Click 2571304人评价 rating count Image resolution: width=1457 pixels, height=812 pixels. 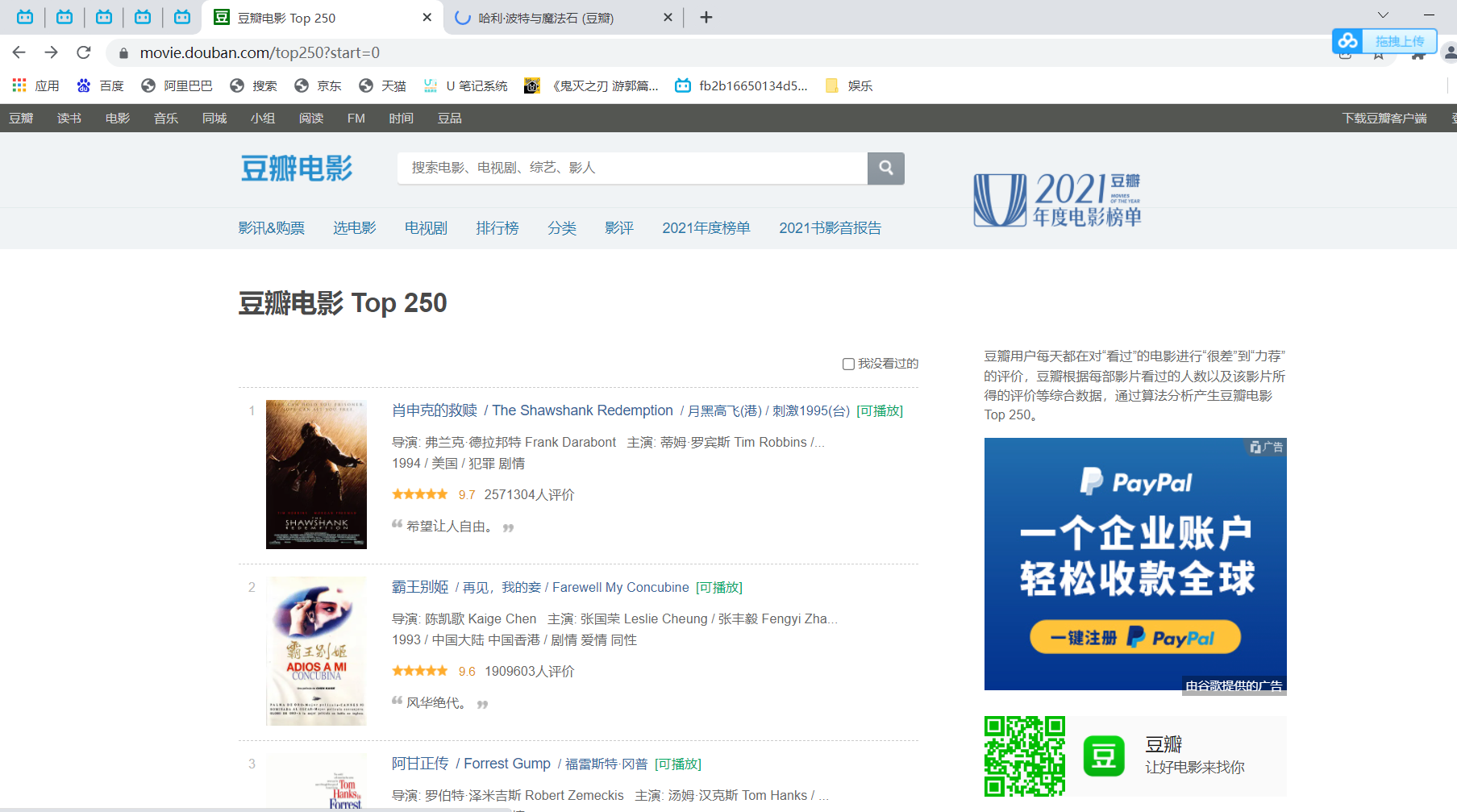point(529,494)
